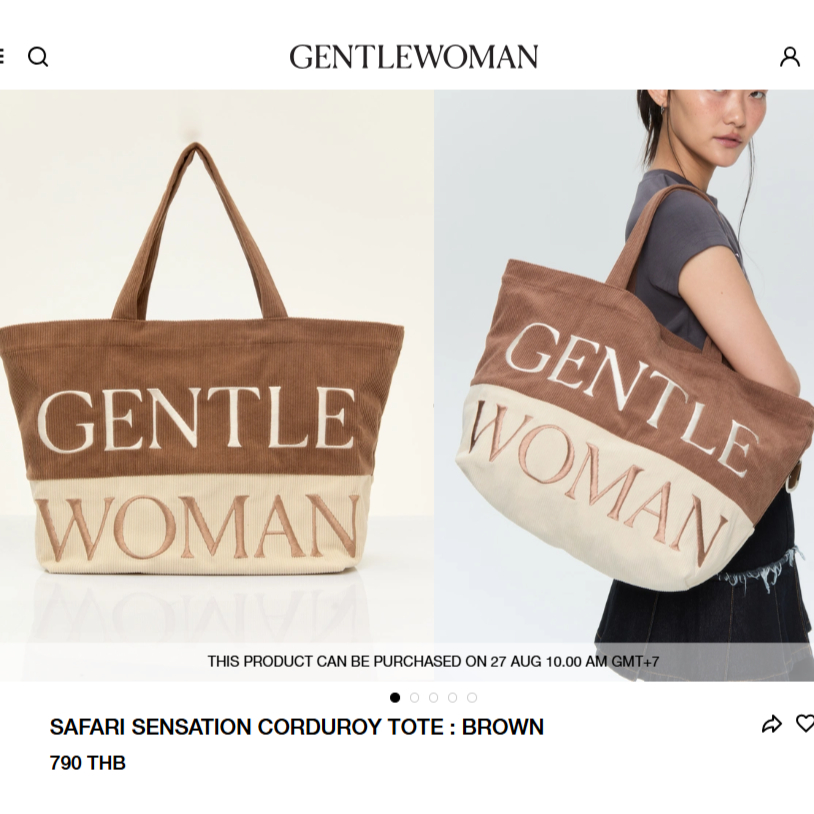Select the third carousel dot
The height and width of the screenshot is (814, 814).
(433, 697)
